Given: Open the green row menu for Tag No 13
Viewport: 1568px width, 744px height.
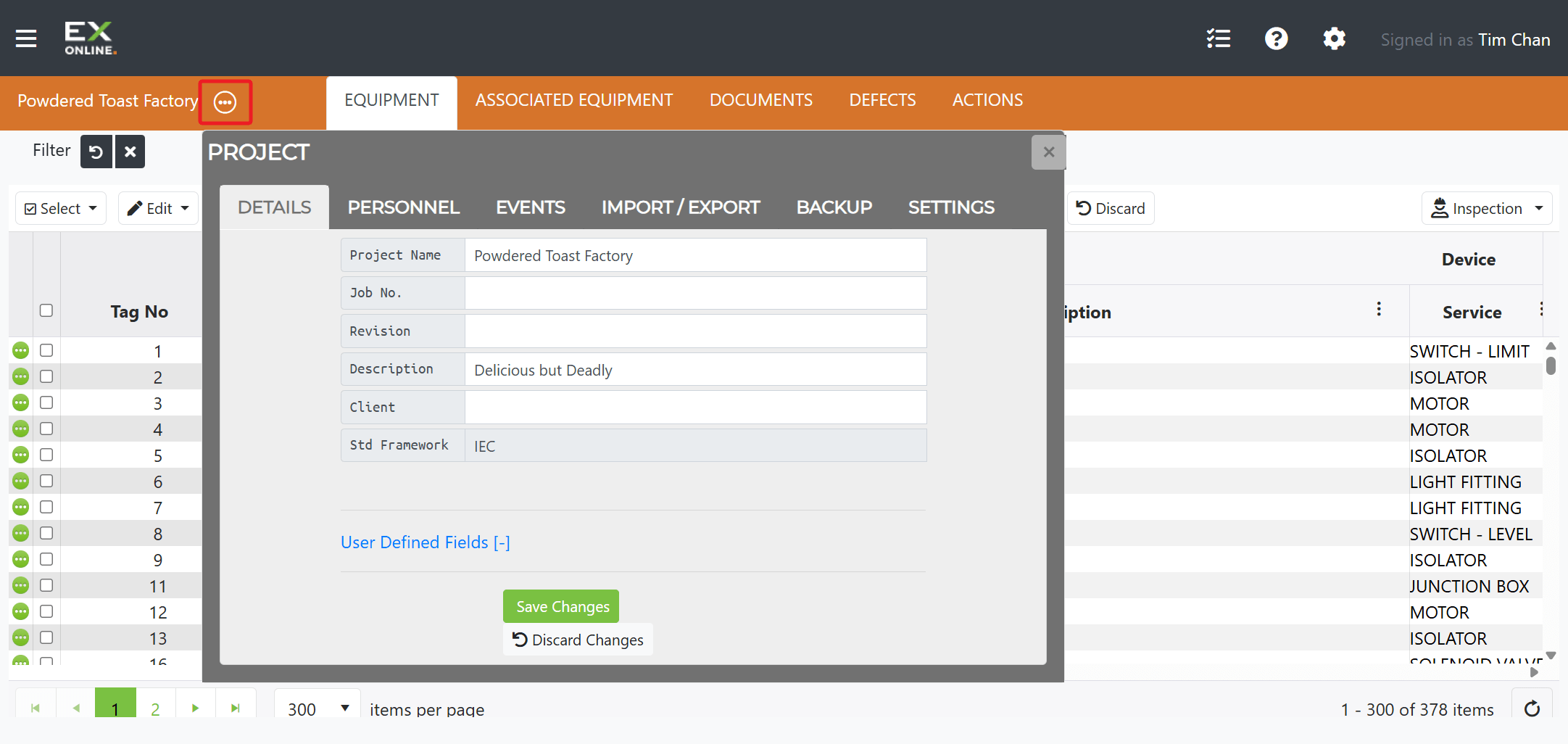Looking at the screenshot, I should coord(21,638).
